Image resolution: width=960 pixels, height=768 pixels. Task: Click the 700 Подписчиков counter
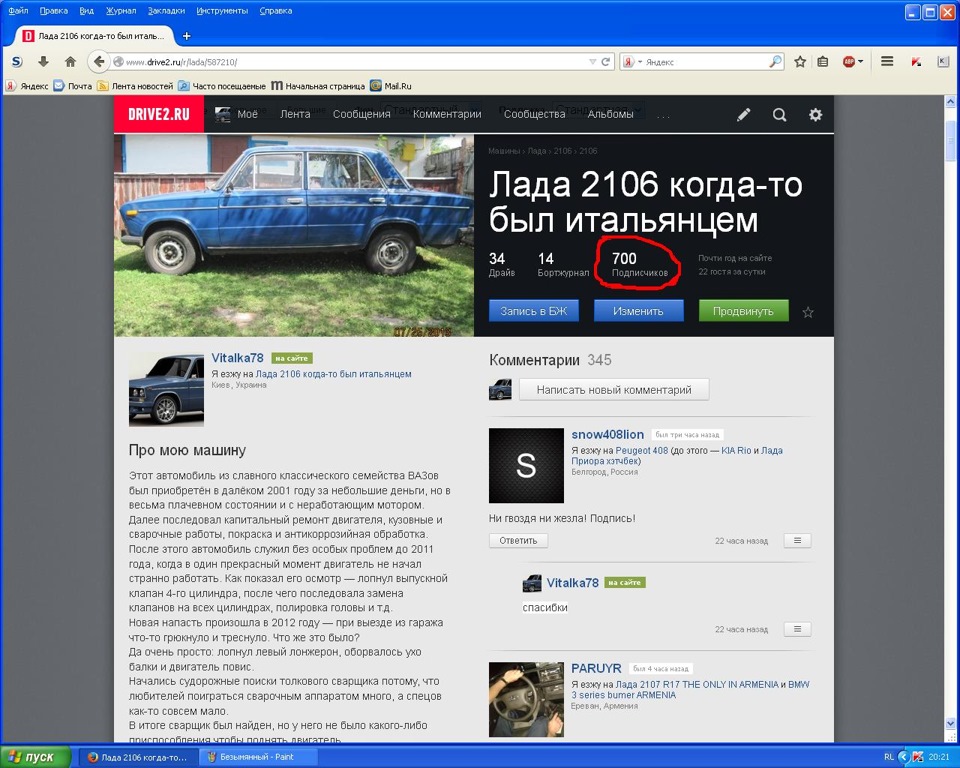pos(640,265)
